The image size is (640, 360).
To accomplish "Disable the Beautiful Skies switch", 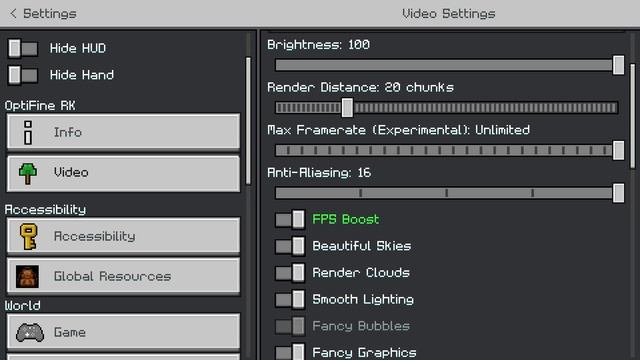I will (x=290, y=246).
